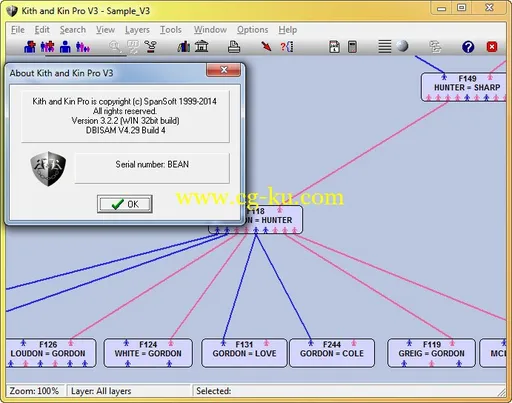
Task: Click the copyright SpanSoft 1999-2014 line
Action: tap(124, 101)
